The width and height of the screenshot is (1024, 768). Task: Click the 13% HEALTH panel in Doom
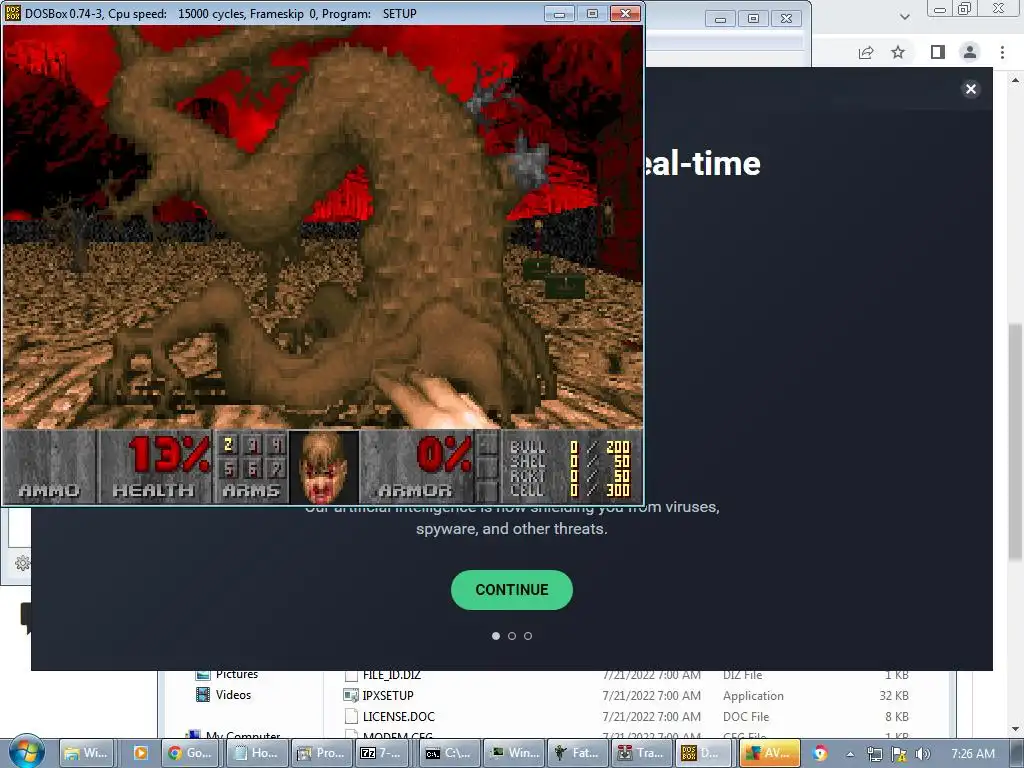[x=155, y=466]
